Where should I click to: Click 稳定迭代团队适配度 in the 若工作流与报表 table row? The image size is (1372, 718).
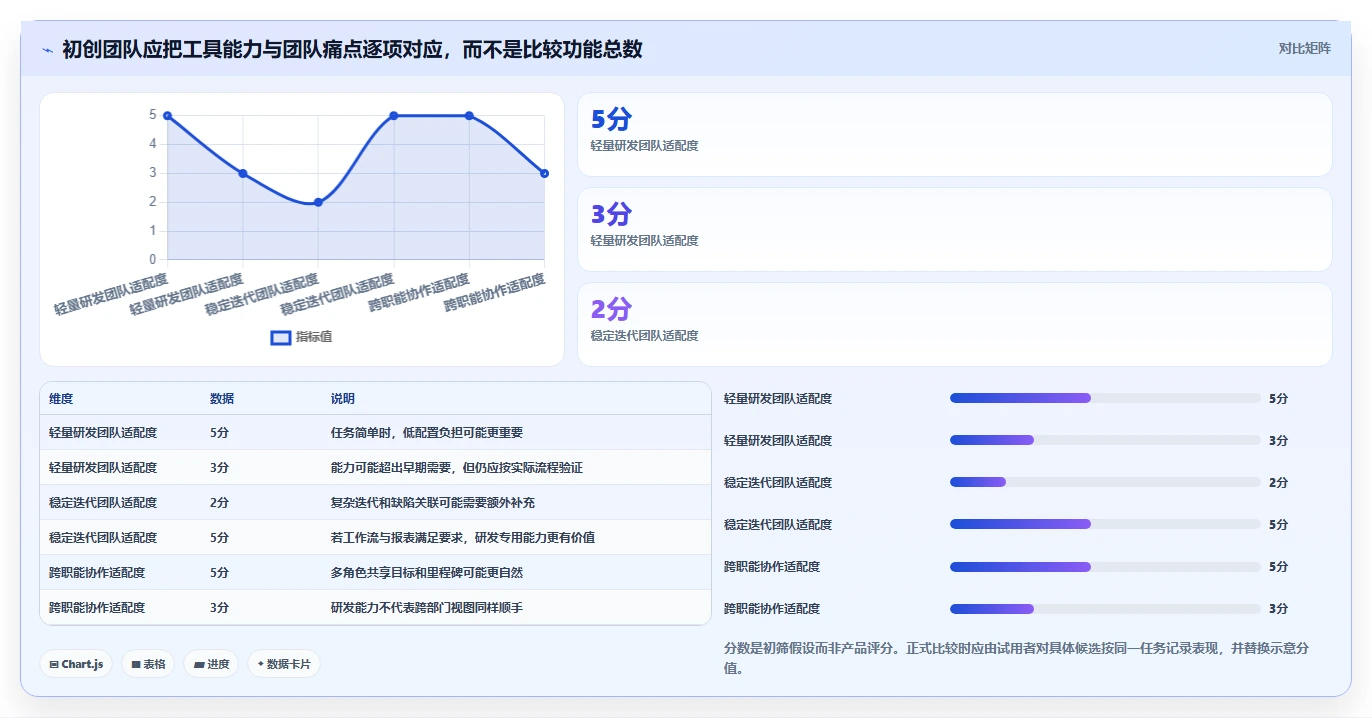click(x=103, y=538)
